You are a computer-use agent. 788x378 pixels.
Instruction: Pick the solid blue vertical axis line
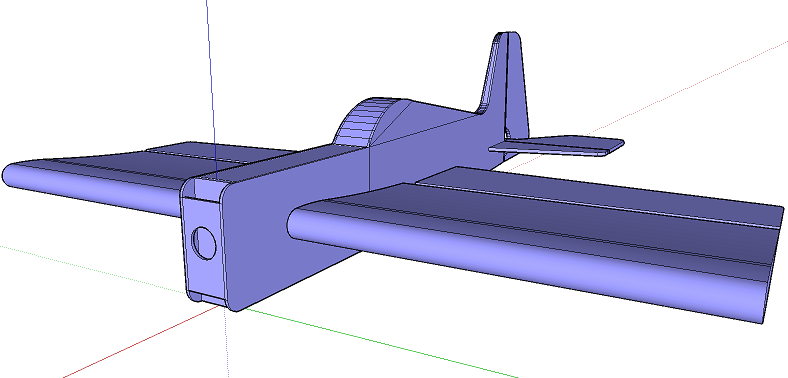pos(211,85)
